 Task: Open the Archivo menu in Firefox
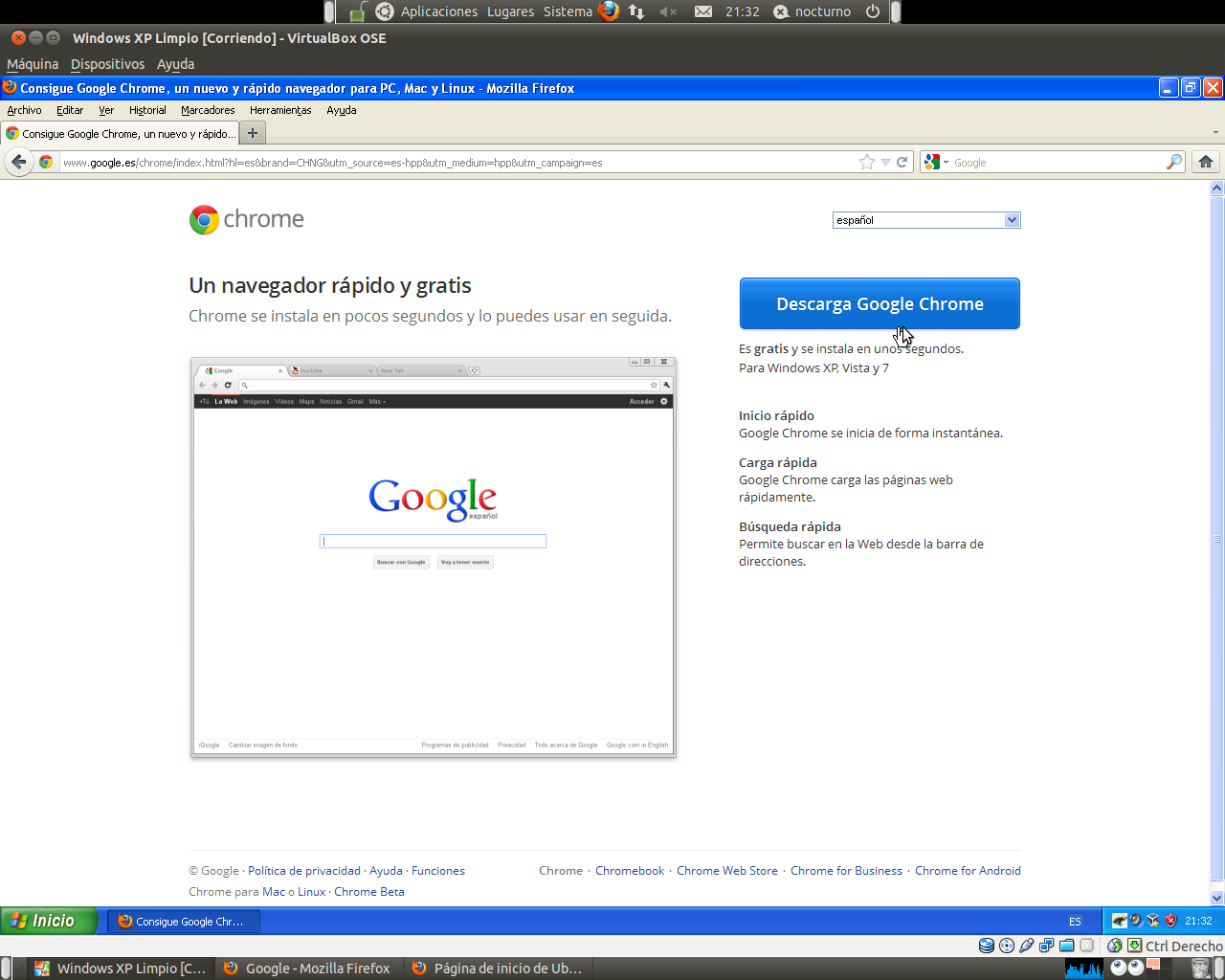pos(24,110)
